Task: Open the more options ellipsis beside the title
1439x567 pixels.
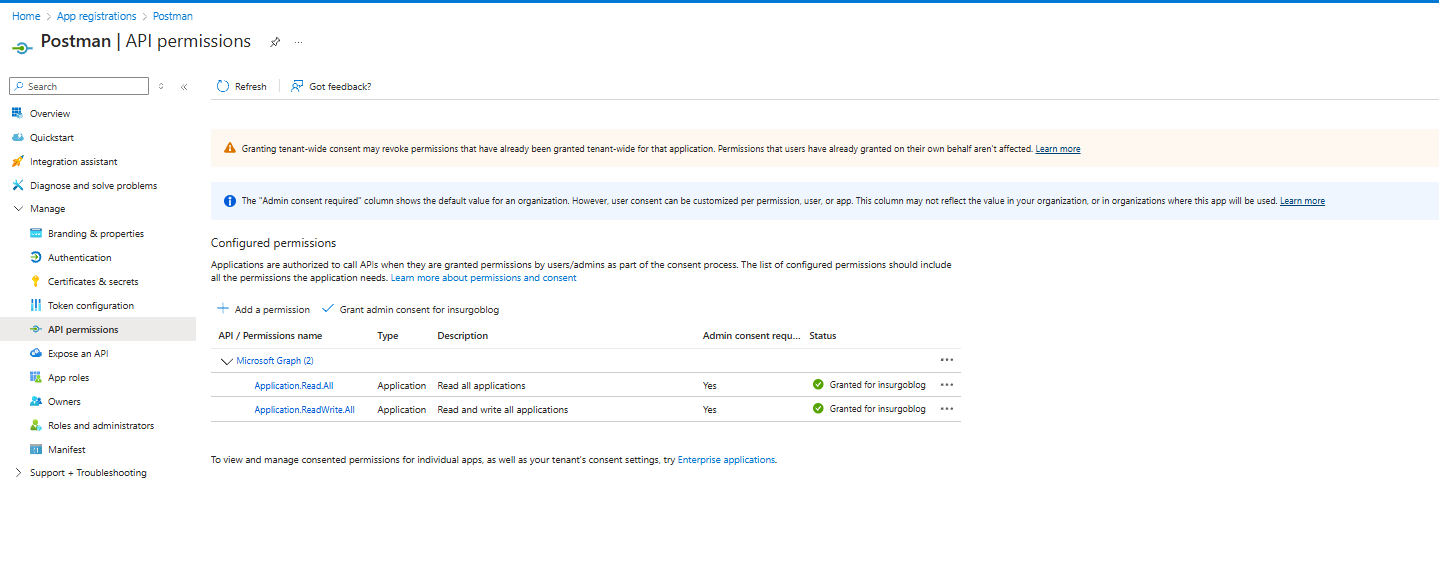Action: coord(298,42)
